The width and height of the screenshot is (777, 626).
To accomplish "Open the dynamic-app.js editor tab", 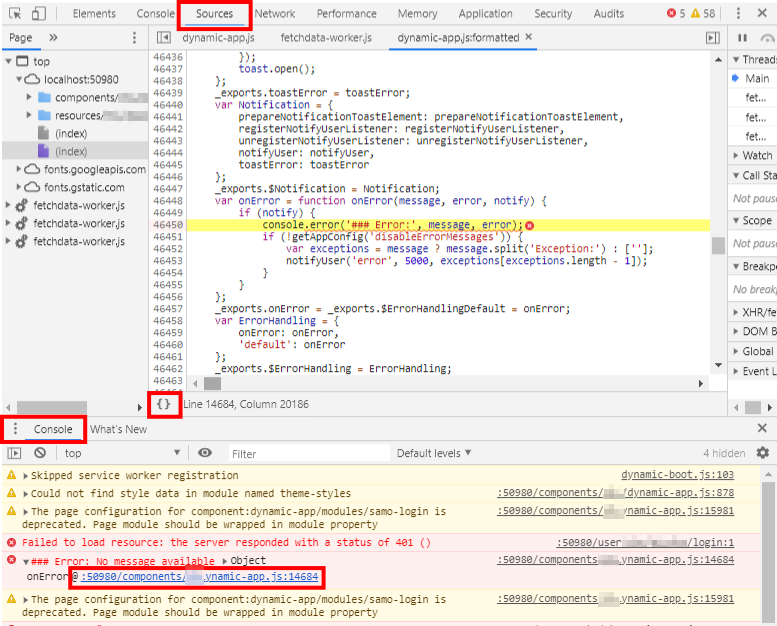I will [218, 38].
